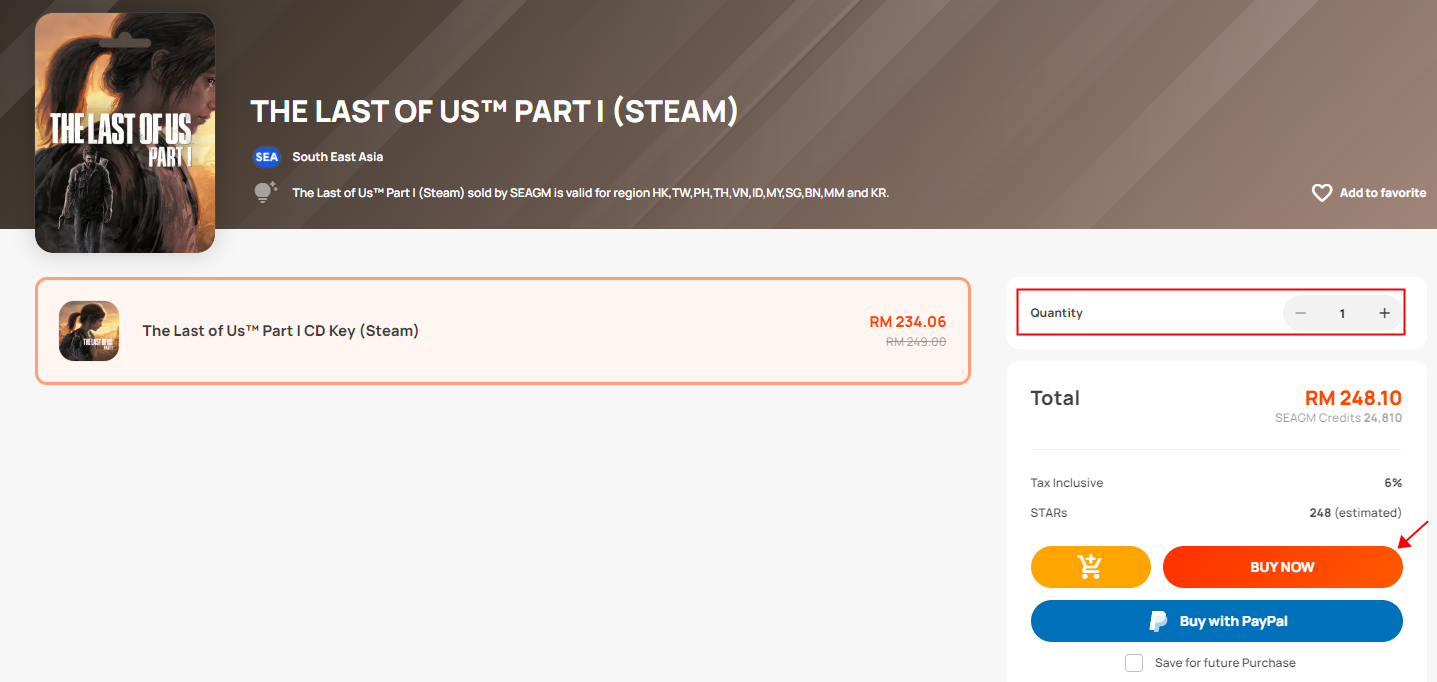This screenshot has width=1437, height=682.
Task: Click the Total RM 248.10 amount
Action: pyautogui.click(x=1353, y=398)
